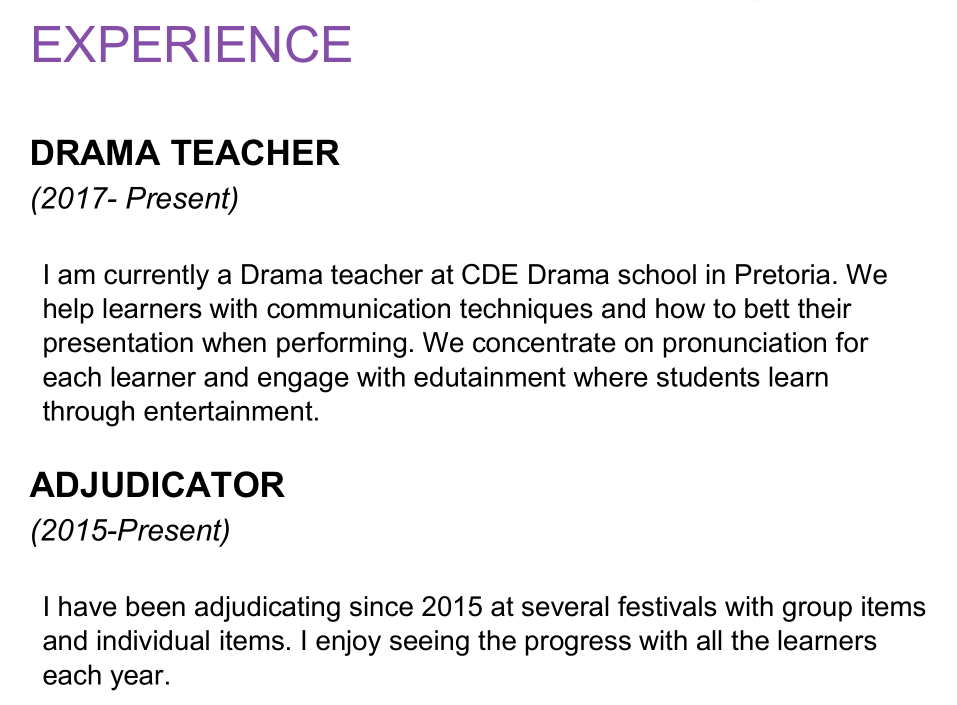Click the (2015-Present) date line
The width and height of the screenshot is (957, 705).
(130, 530)
